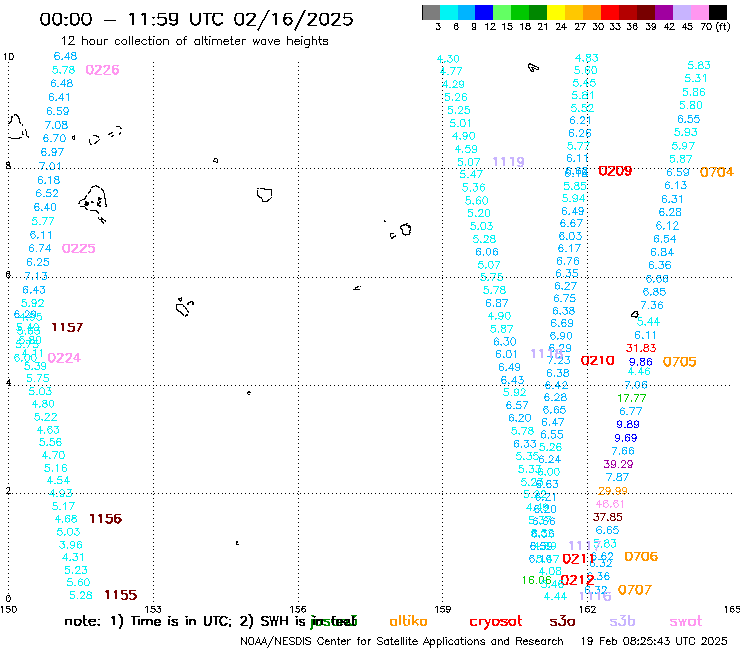Click the longitude axis label 153
740x650 pixels.
[153, 609]
